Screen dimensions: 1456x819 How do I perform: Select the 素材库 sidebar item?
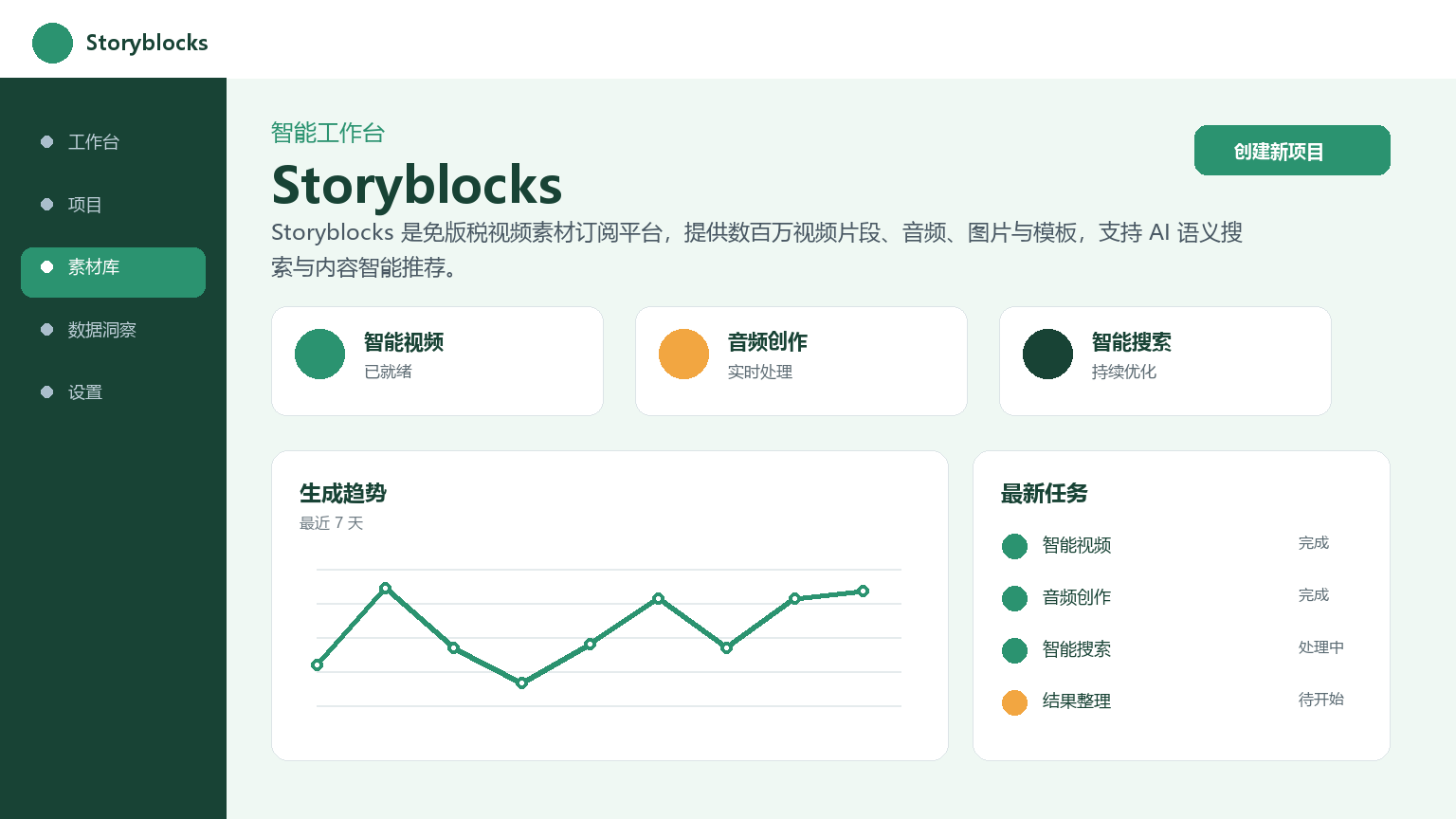click(x=113, y=272)
